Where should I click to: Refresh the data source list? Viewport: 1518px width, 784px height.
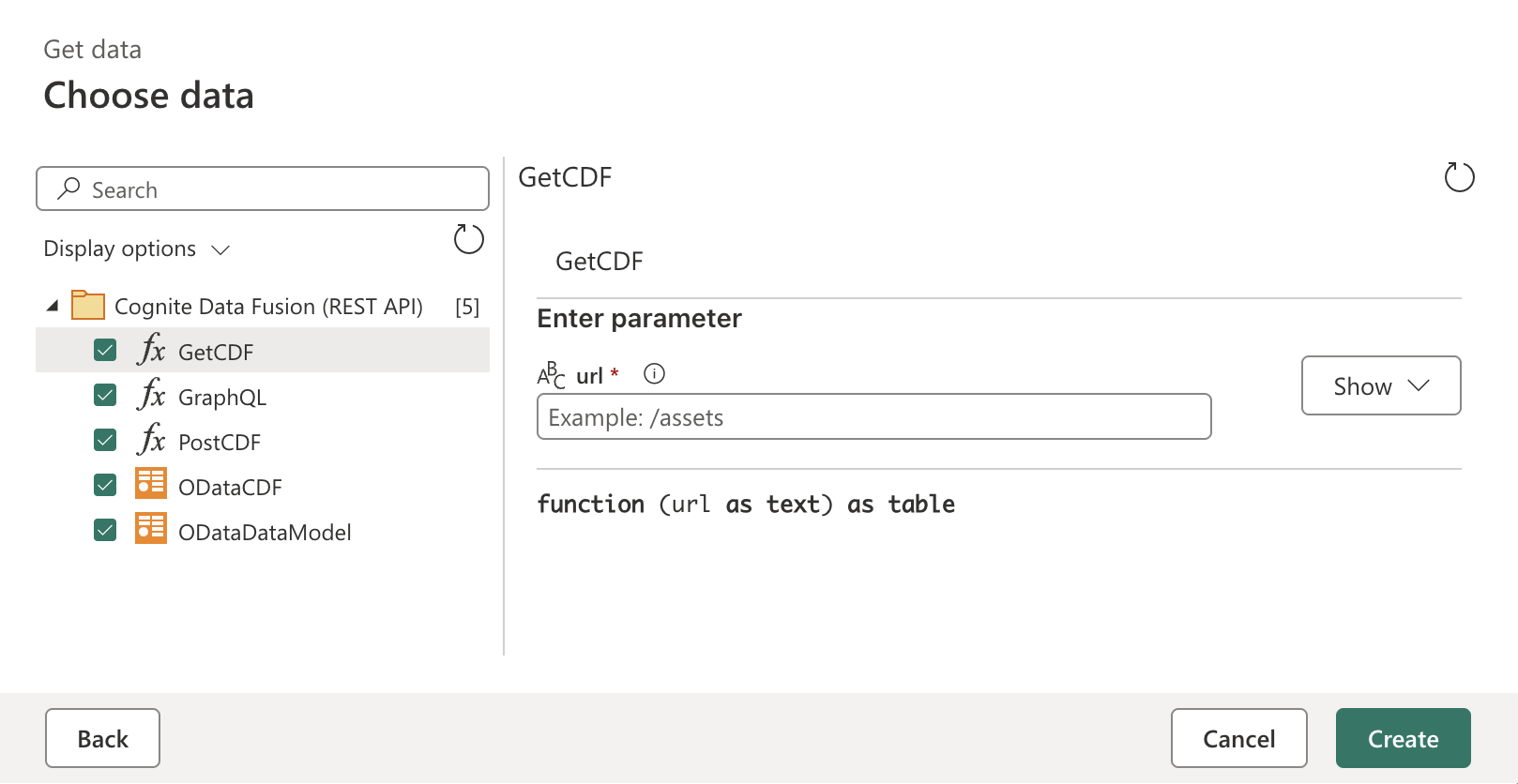click(x=468, y=239)
